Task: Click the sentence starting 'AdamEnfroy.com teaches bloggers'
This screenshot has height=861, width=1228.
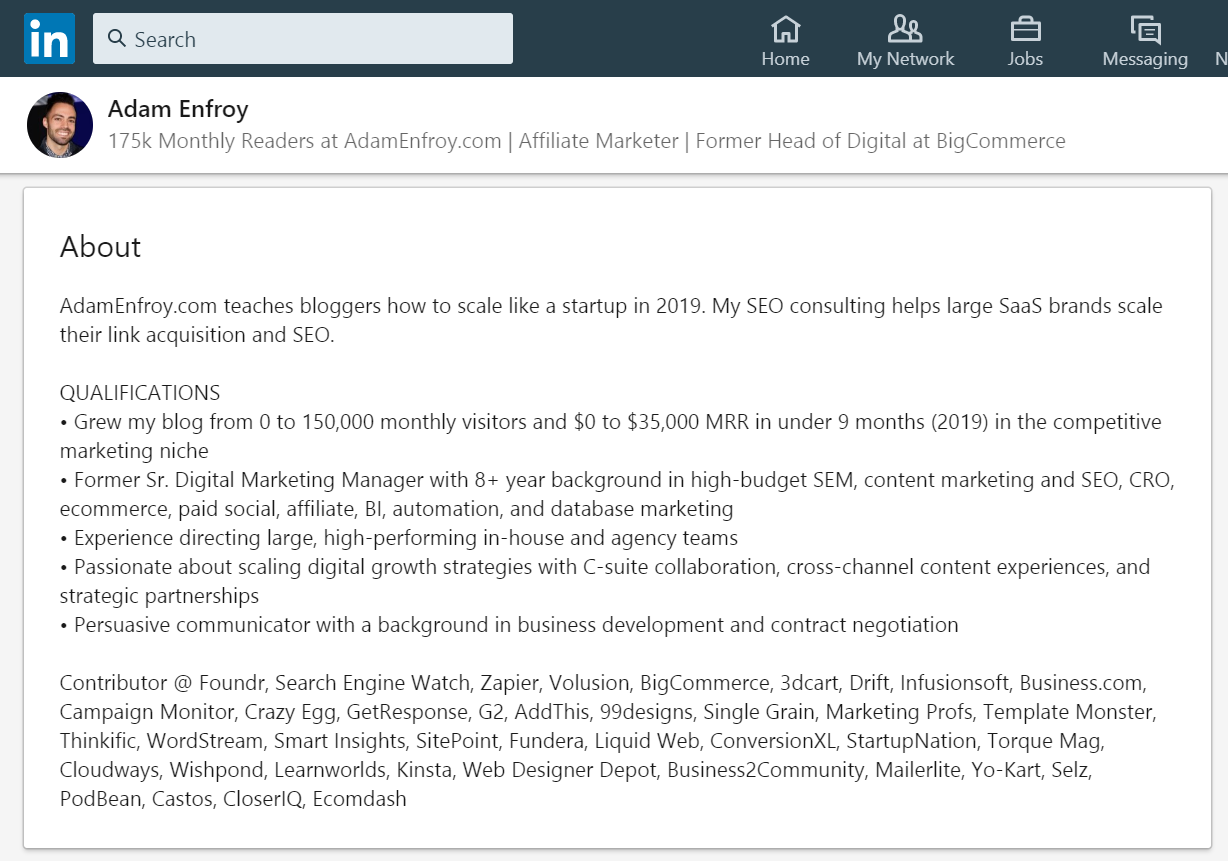Action: [x=611, y=320]
